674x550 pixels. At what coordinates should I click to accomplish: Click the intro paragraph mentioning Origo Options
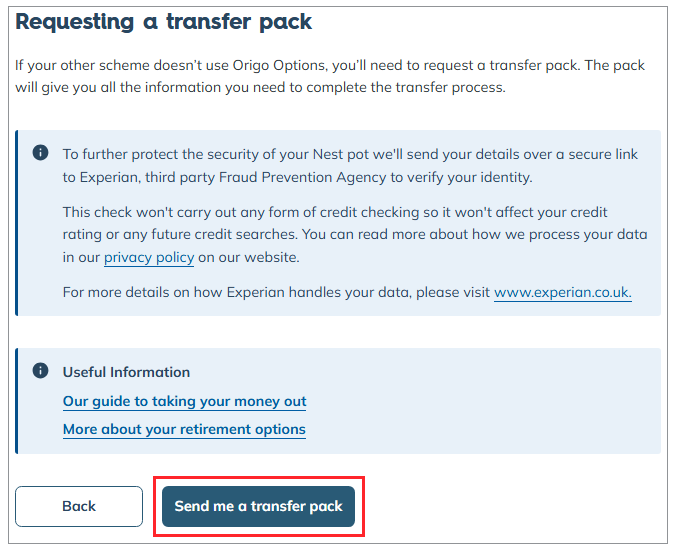[330, 76]
